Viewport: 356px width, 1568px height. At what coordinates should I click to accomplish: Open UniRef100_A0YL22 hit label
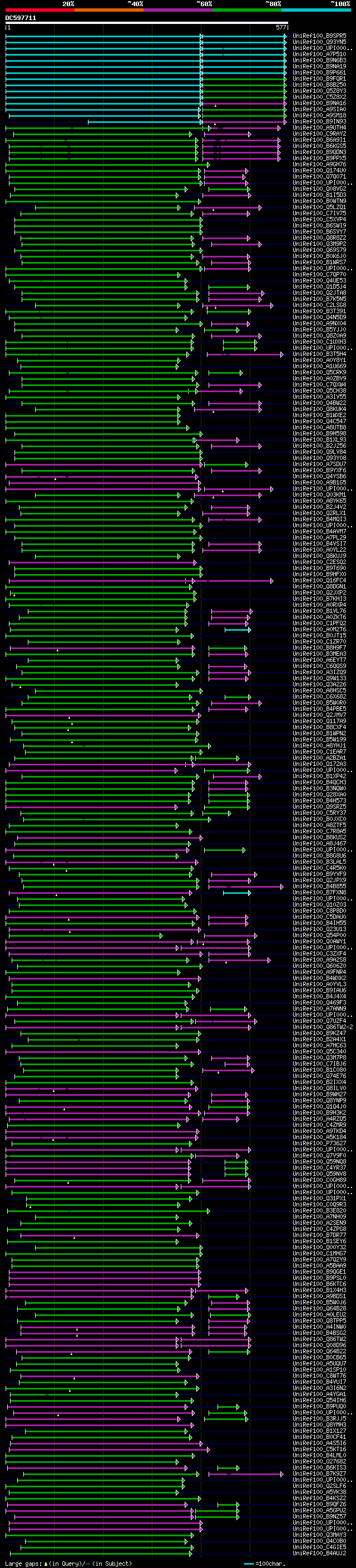[319, 550]
